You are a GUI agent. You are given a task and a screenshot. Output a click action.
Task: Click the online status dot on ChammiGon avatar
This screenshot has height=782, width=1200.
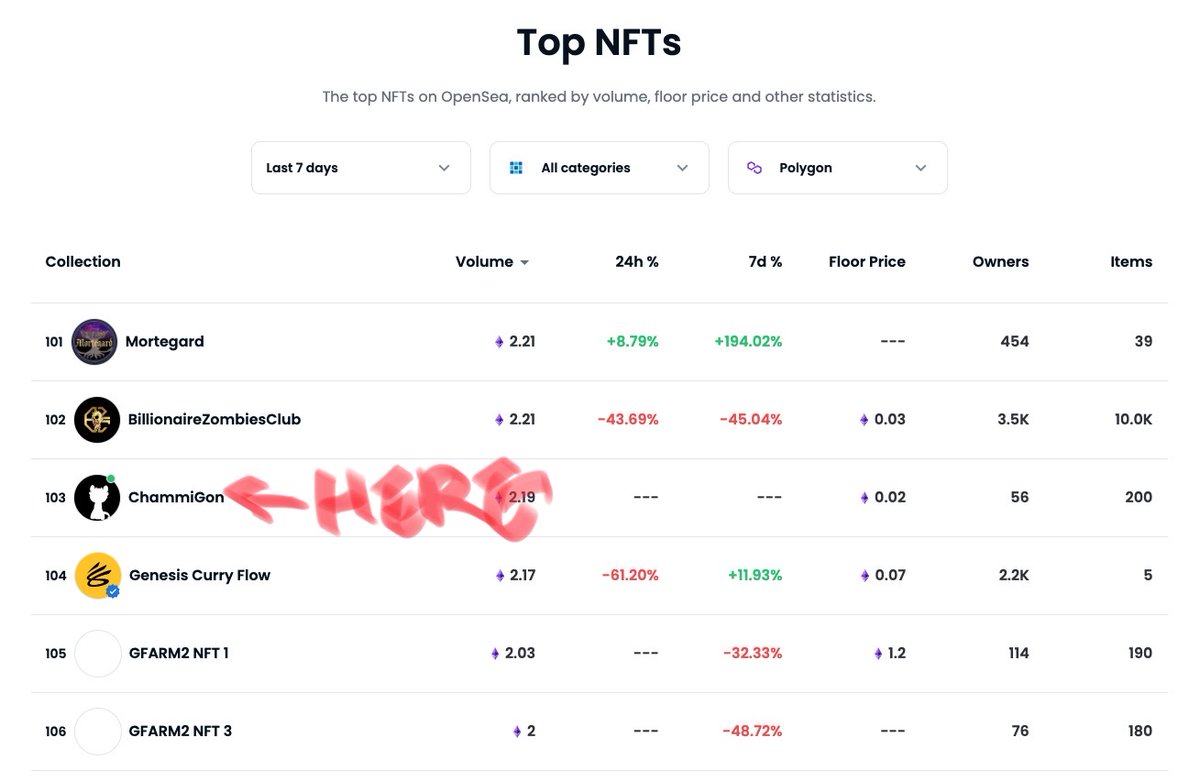click(110, 480)
